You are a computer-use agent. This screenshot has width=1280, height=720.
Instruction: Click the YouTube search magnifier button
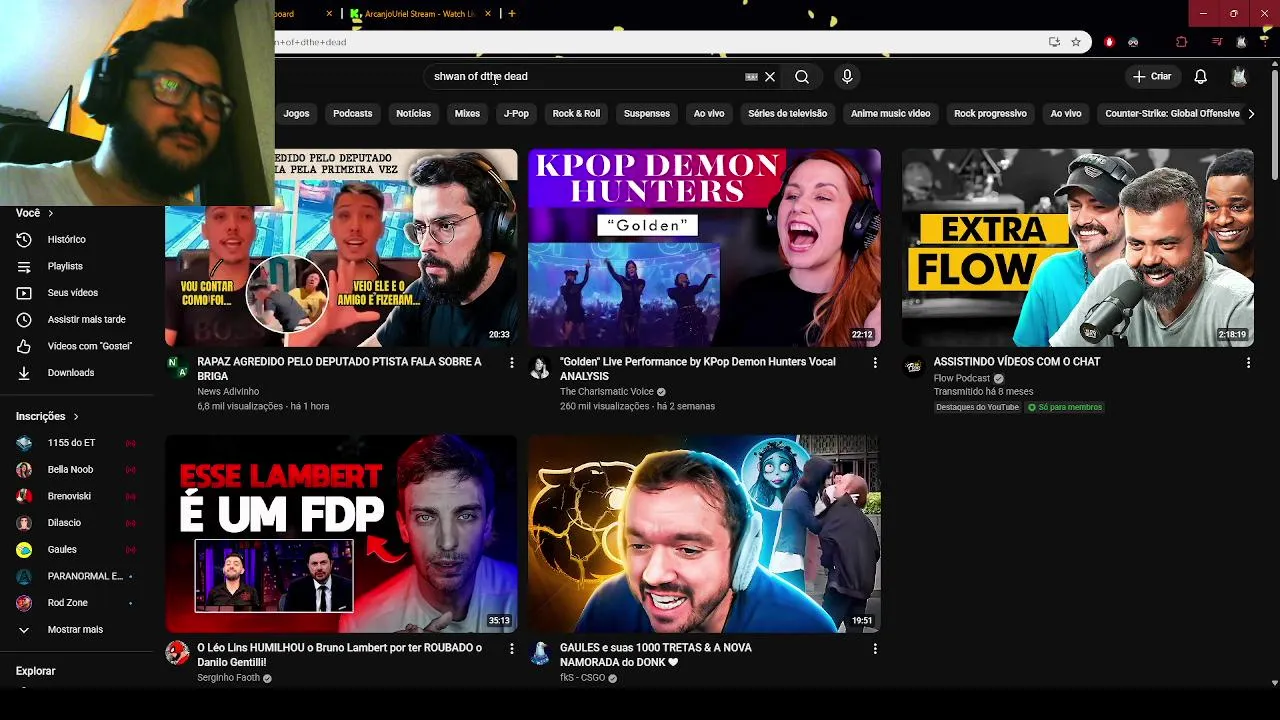[x=802, y=77]
